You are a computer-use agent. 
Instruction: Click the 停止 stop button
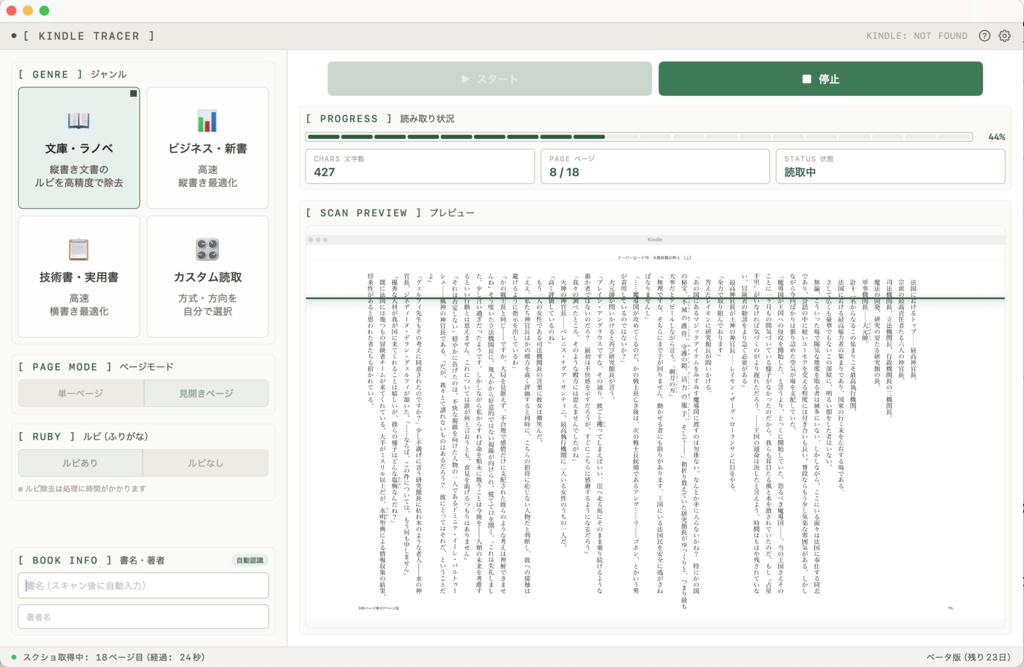tap(820, 79)
